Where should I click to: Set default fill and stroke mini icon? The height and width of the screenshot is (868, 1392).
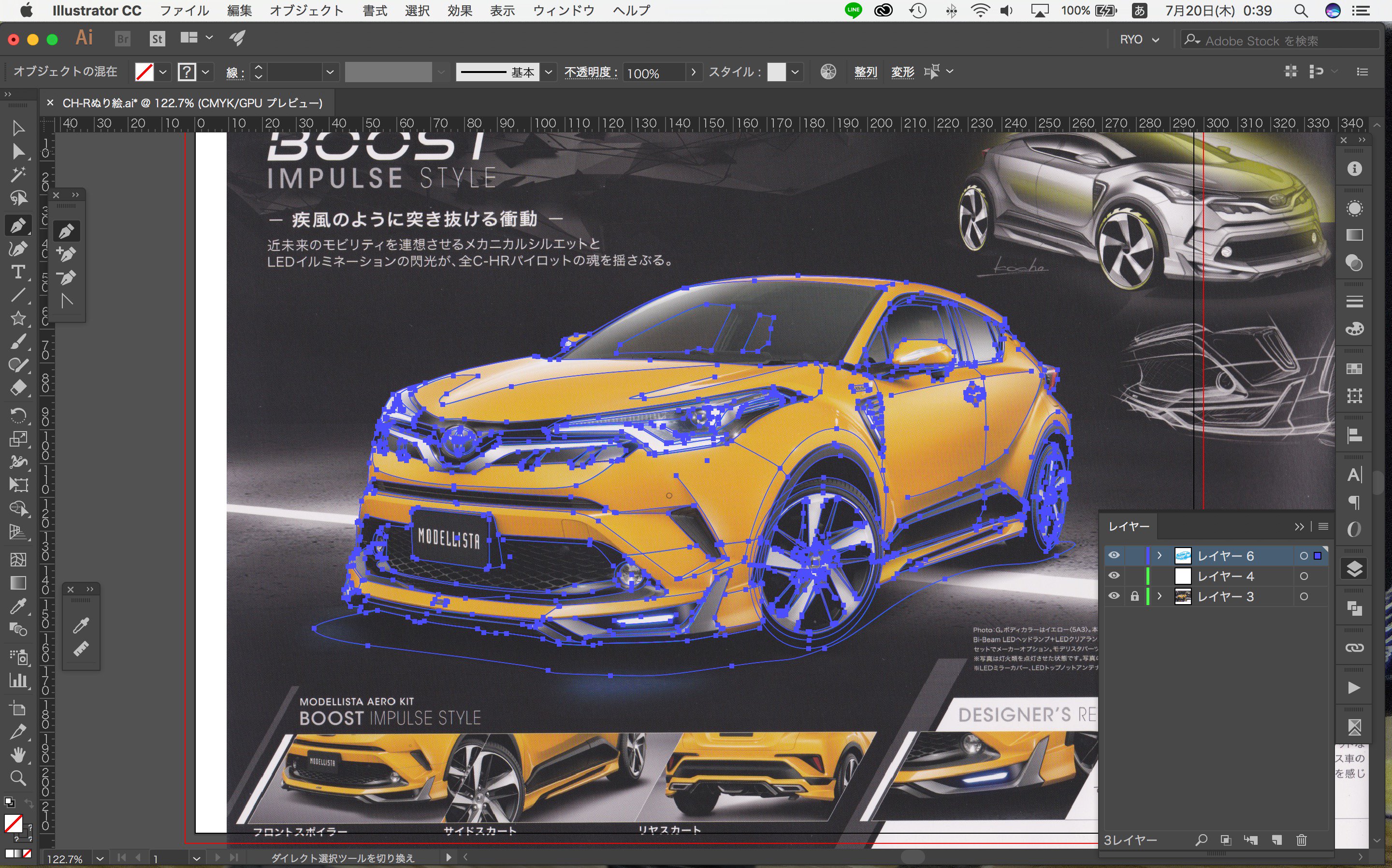(9, 803)
